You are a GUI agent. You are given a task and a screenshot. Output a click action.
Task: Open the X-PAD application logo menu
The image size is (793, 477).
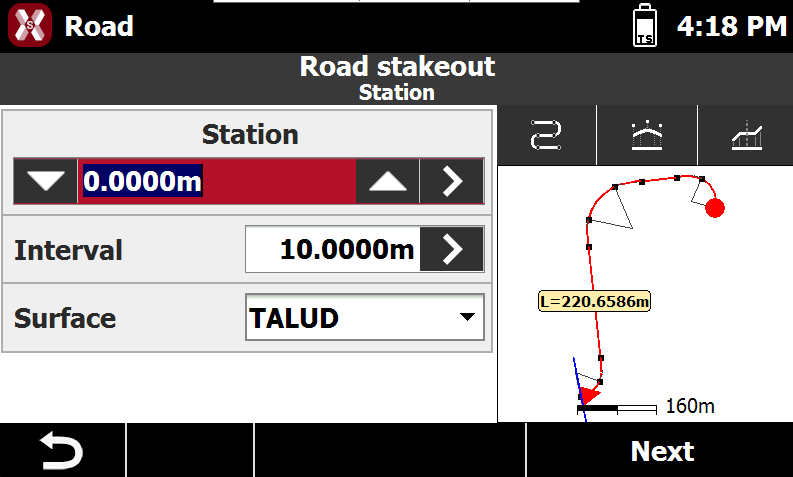[30, 25]
